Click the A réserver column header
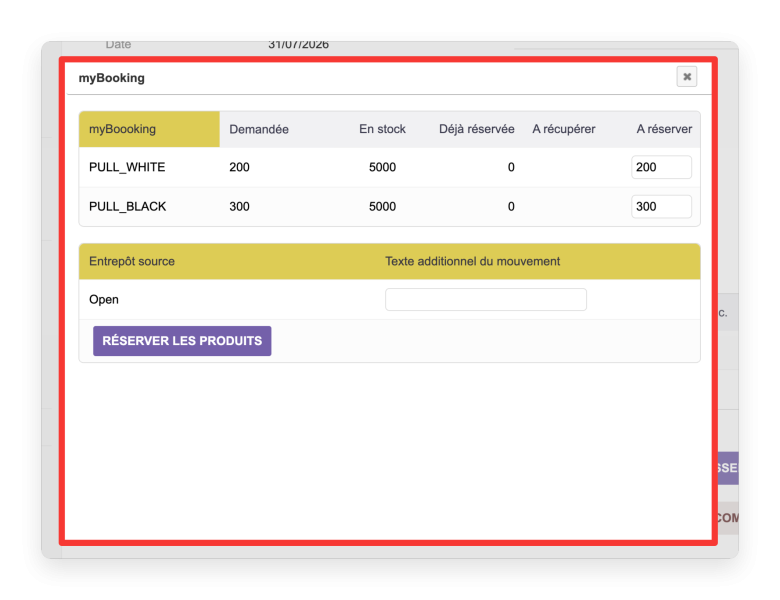 click(664, 129)
